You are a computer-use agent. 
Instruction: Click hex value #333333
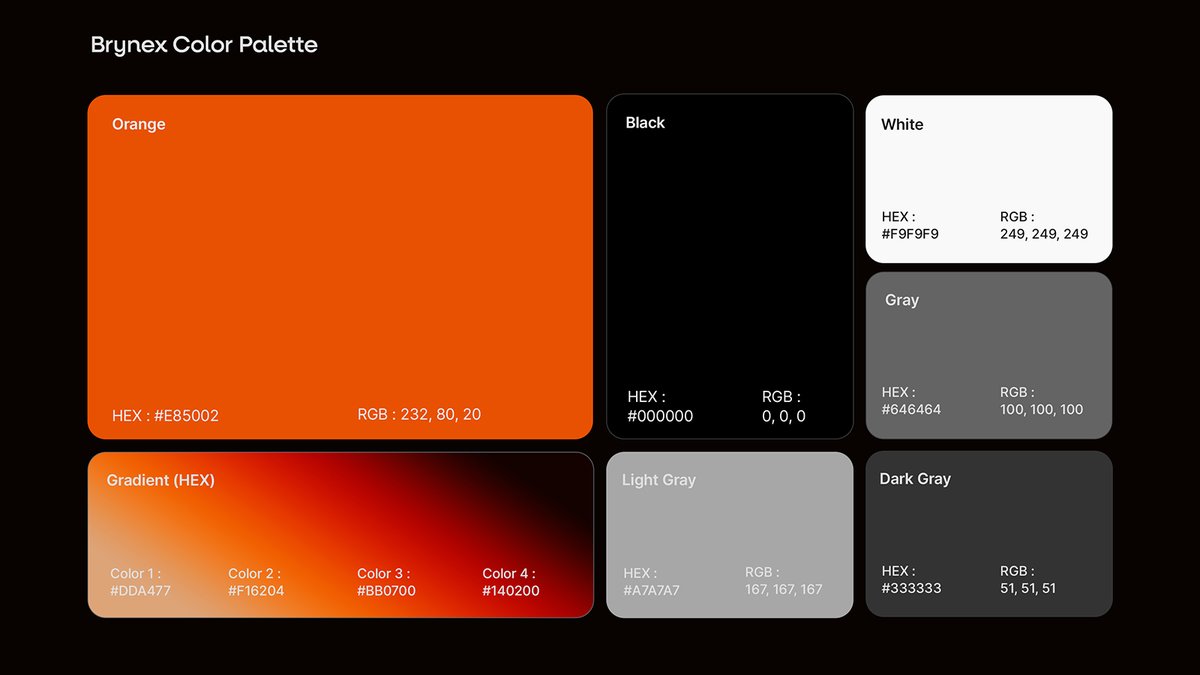click(911, 588)
